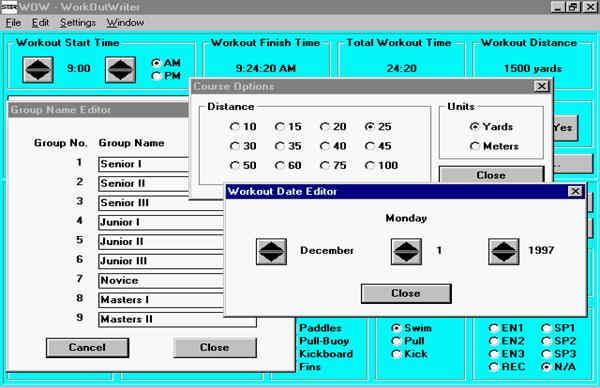This screenshot has height=388, width=600.
Task: Select EN3 energy category
Action: click(x=507, y=354)
